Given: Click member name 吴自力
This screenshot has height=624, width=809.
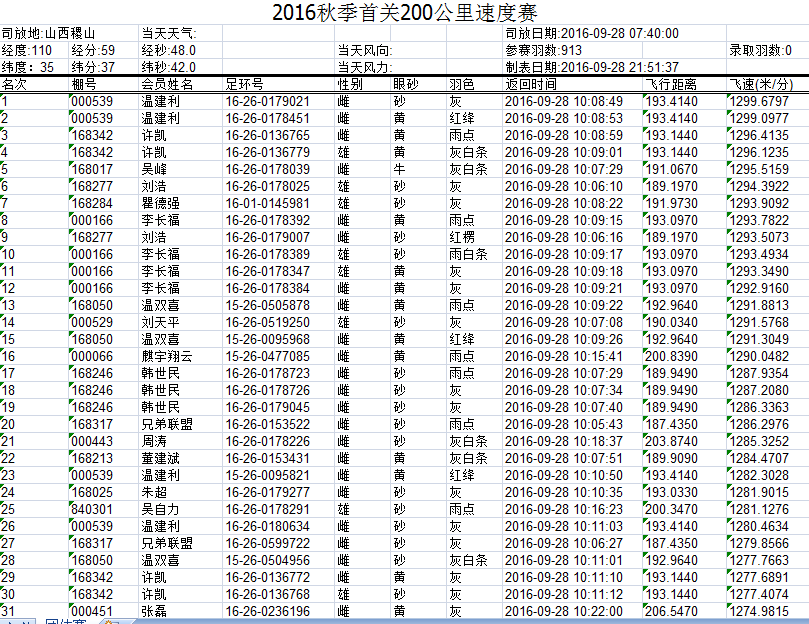Looking at the screenshot, I should 160,510.
